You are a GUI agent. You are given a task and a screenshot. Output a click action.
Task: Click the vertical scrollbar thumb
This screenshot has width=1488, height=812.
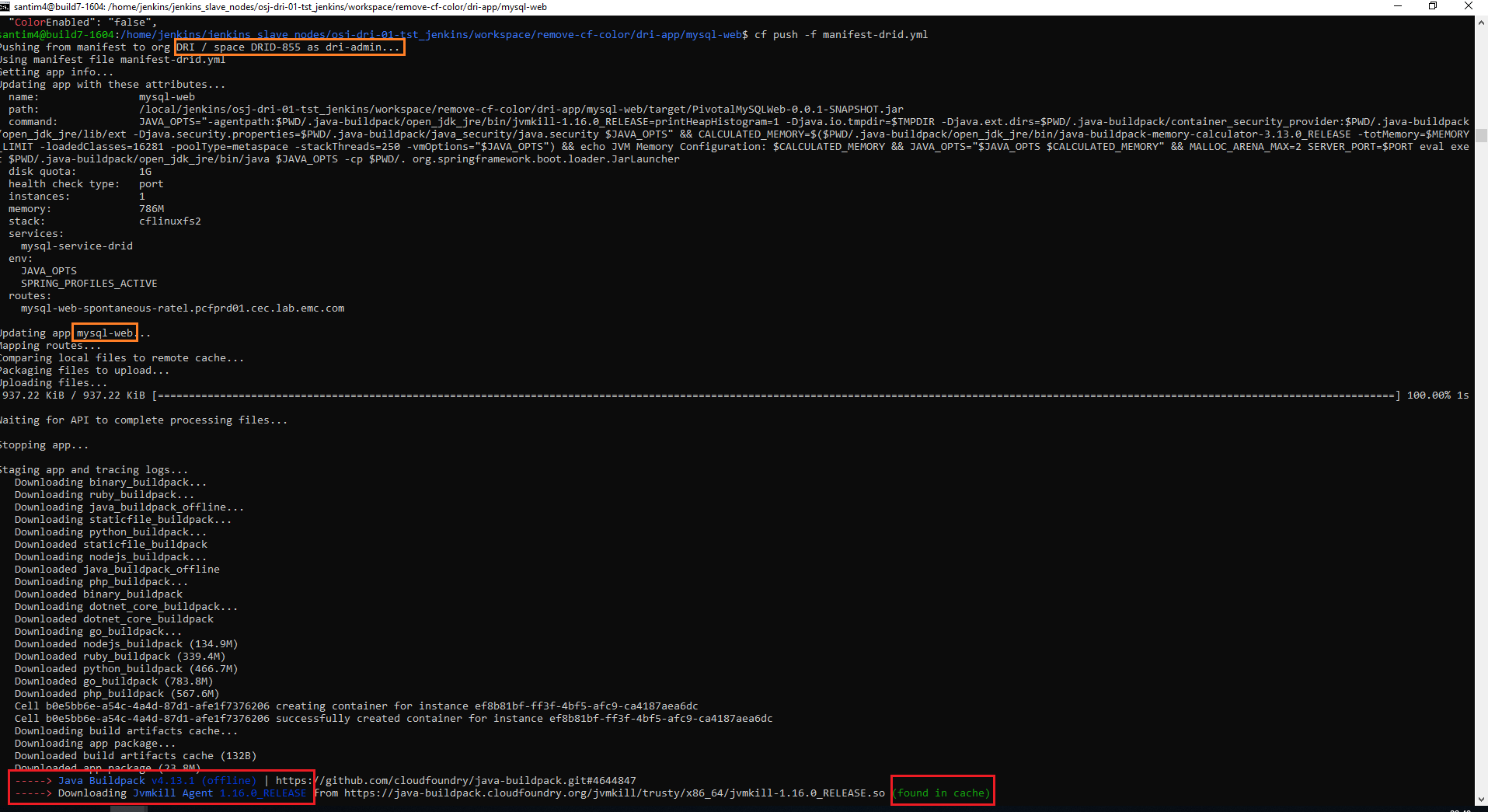point(1481,134)
